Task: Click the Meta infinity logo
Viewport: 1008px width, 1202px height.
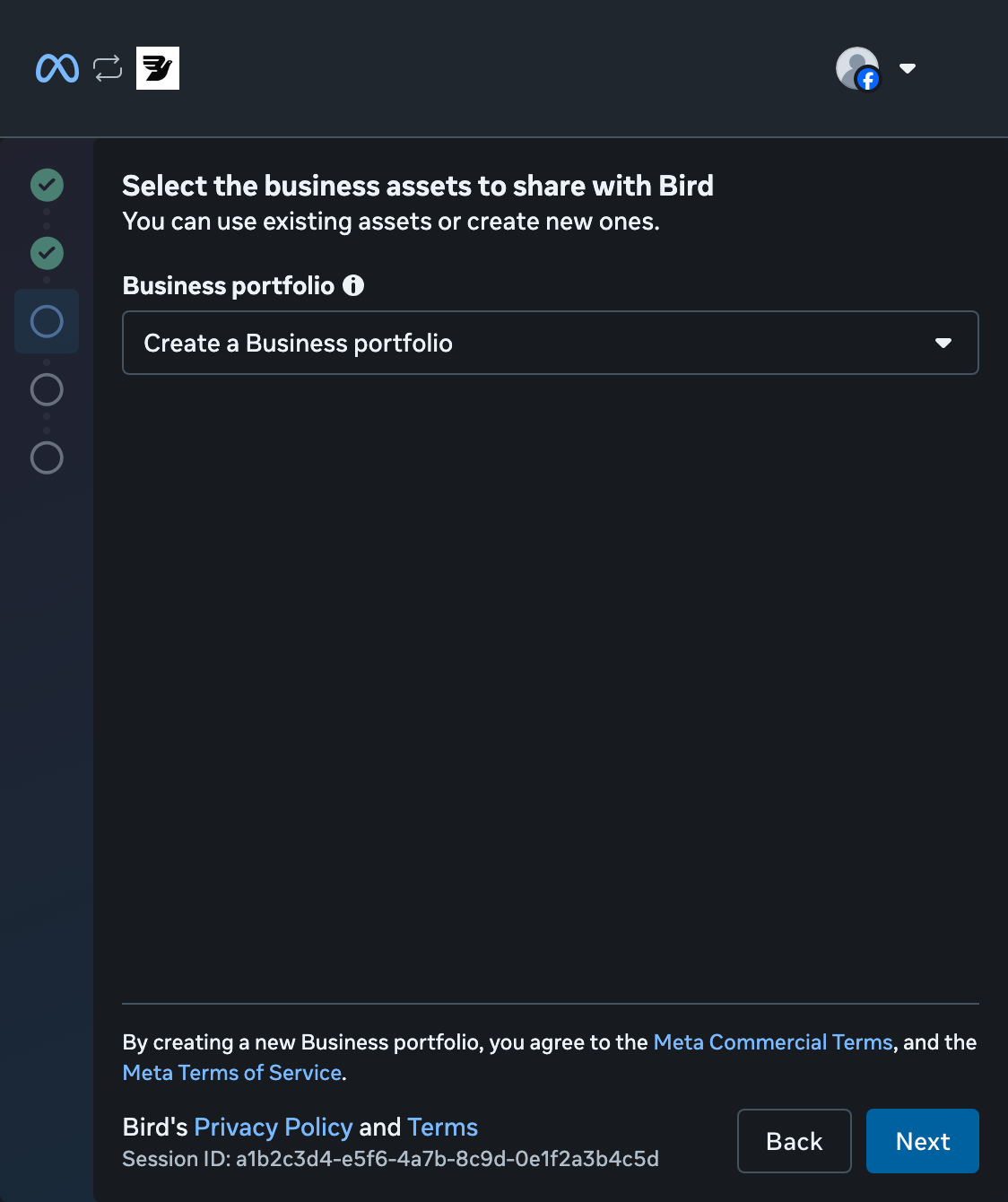Action: (57, 68)
